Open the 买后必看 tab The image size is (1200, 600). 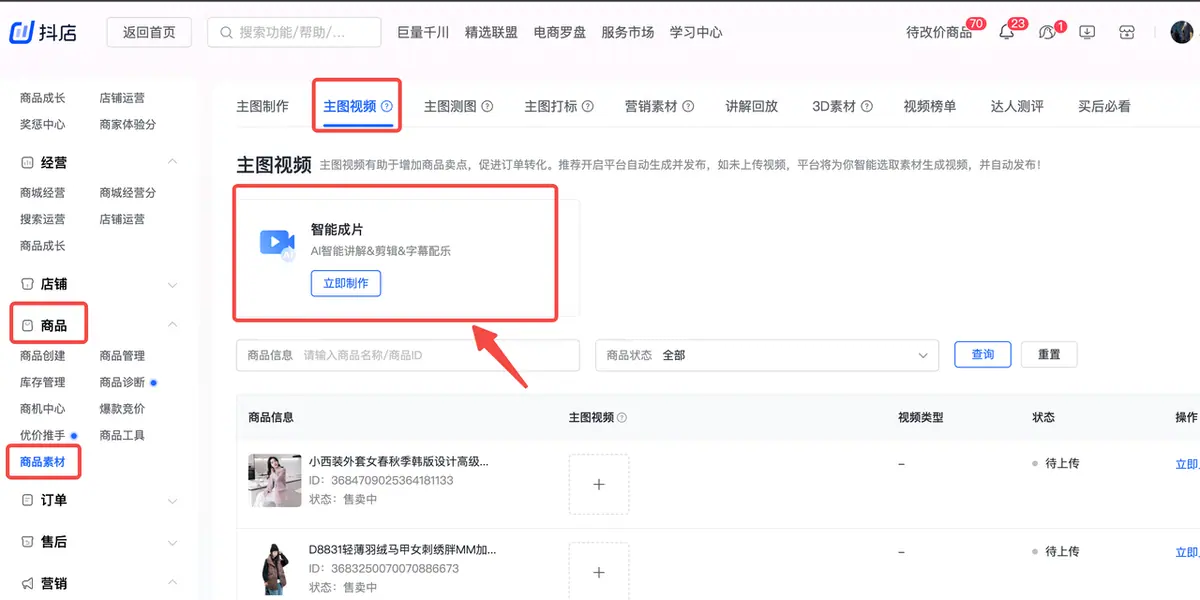tap(1104, 106)
